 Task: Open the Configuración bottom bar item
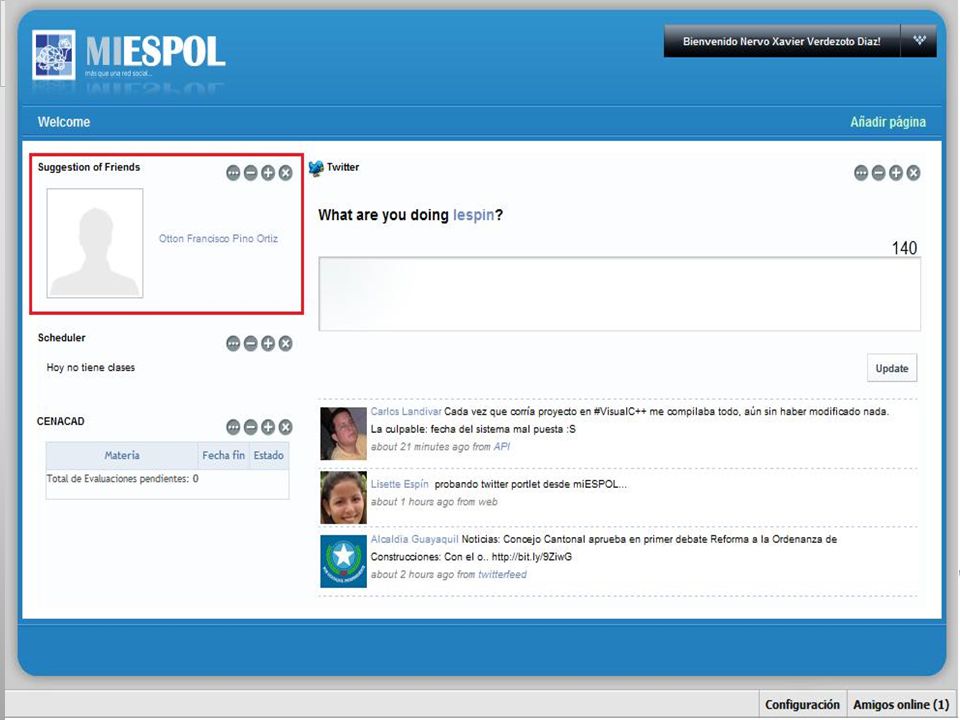point(802,705)
